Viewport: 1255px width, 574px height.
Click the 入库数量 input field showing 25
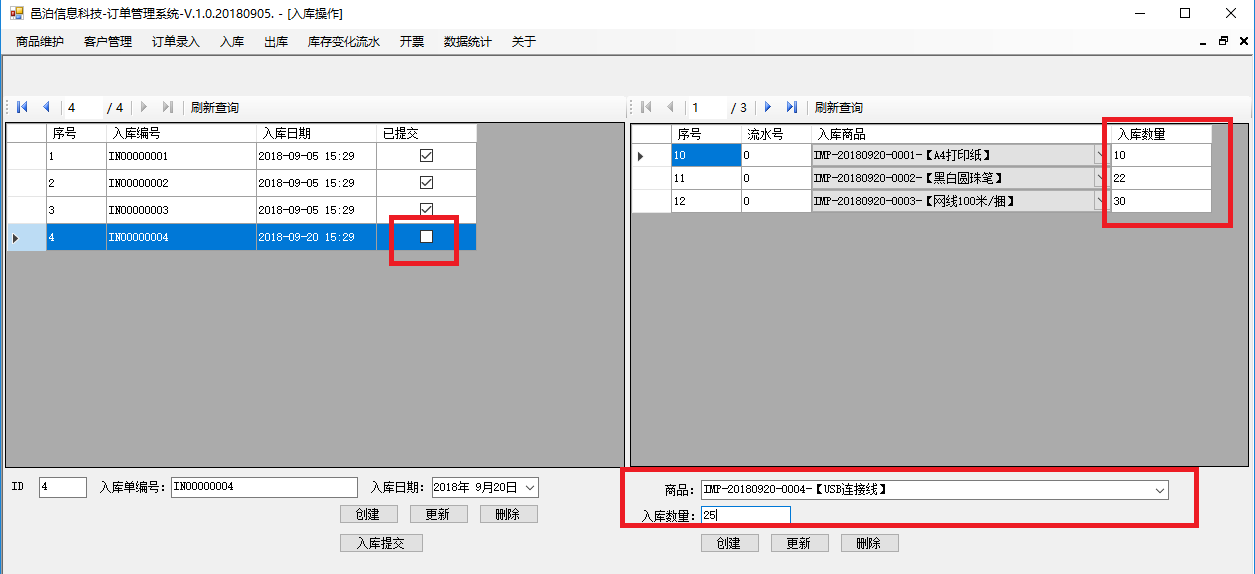click(x=745, y=515)
